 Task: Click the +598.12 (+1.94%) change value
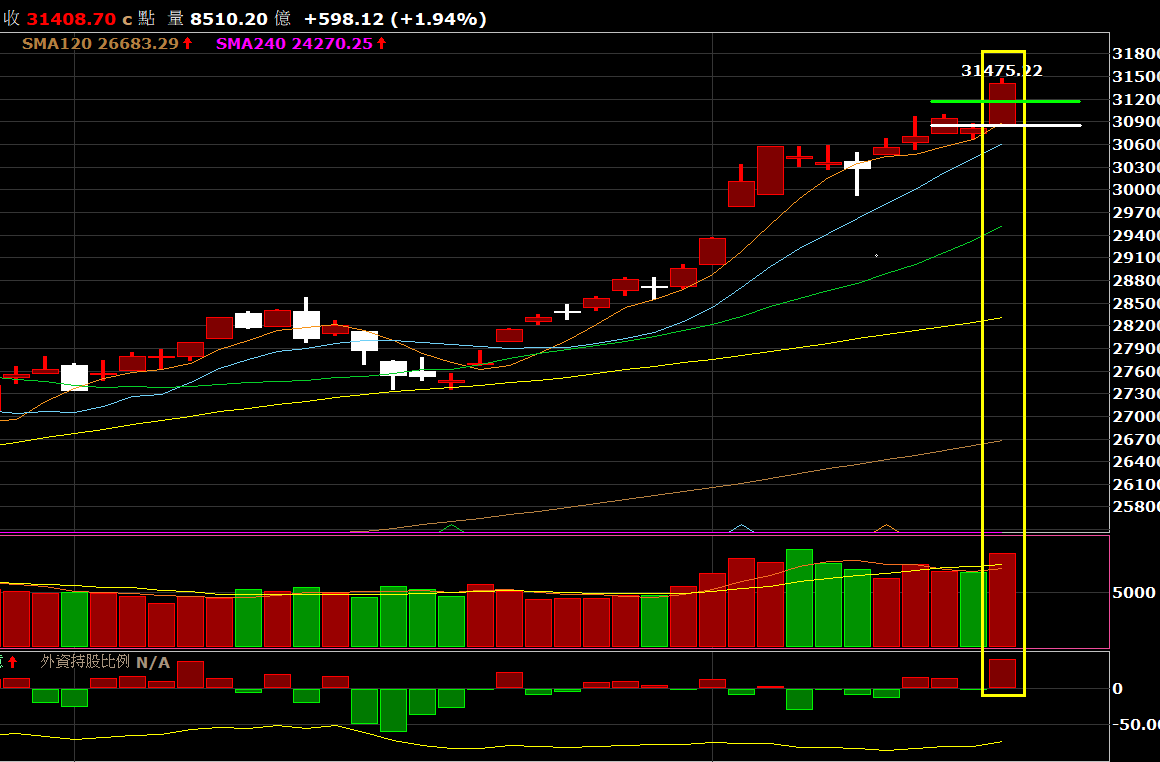click(395, 19)
